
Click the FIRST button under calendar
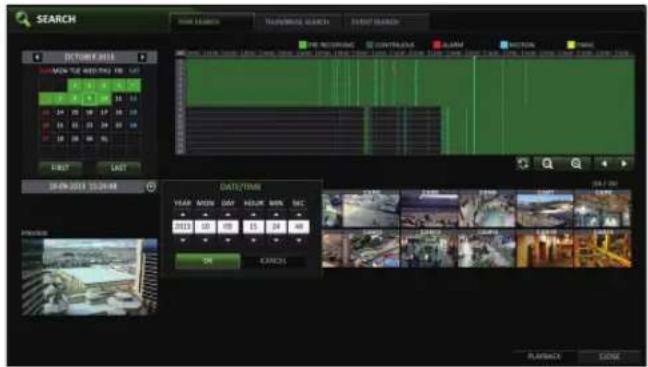[x=60, y=168]
